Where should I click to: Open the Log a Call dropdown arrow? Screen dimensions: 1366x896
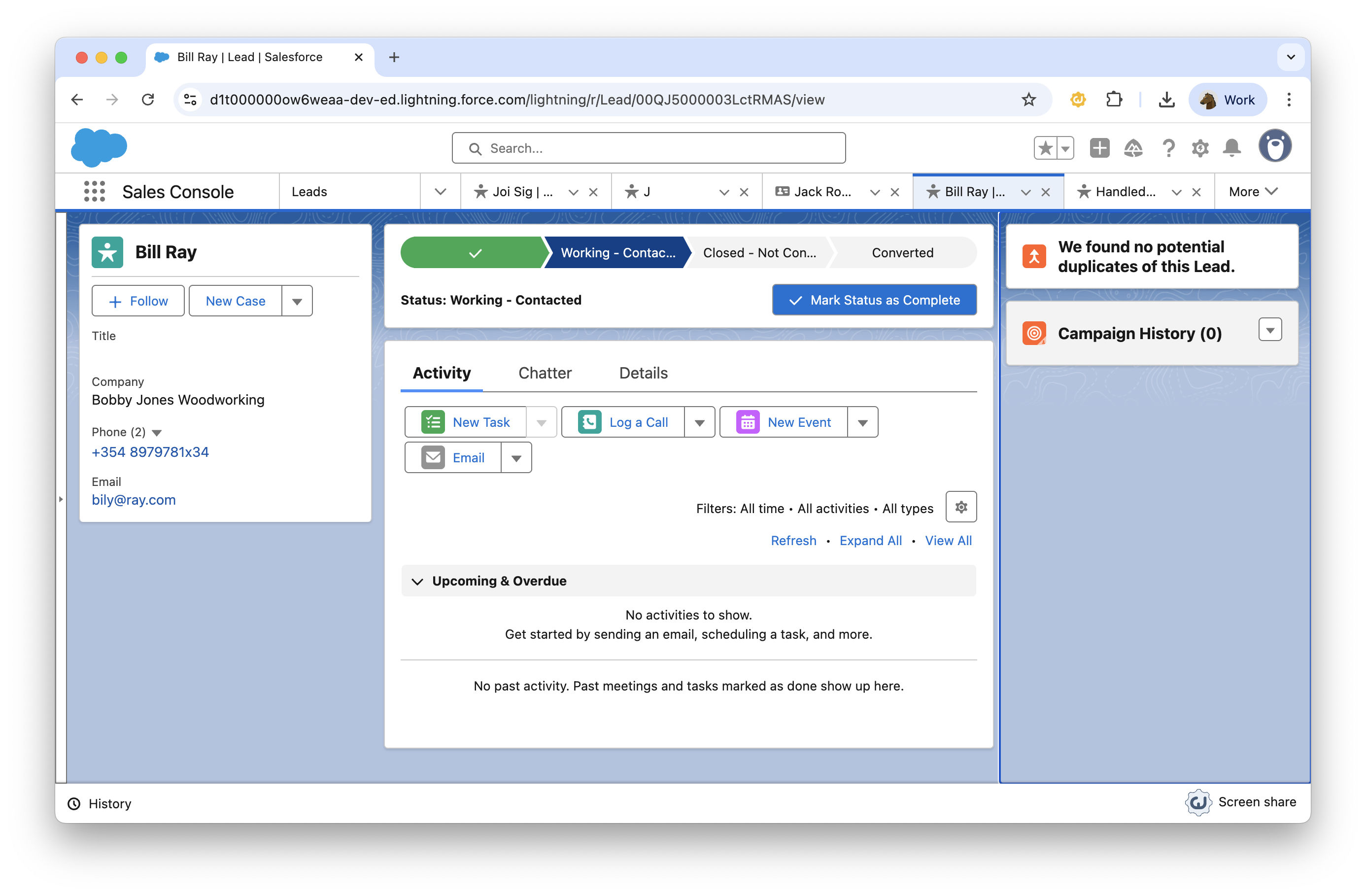[699, 422]
